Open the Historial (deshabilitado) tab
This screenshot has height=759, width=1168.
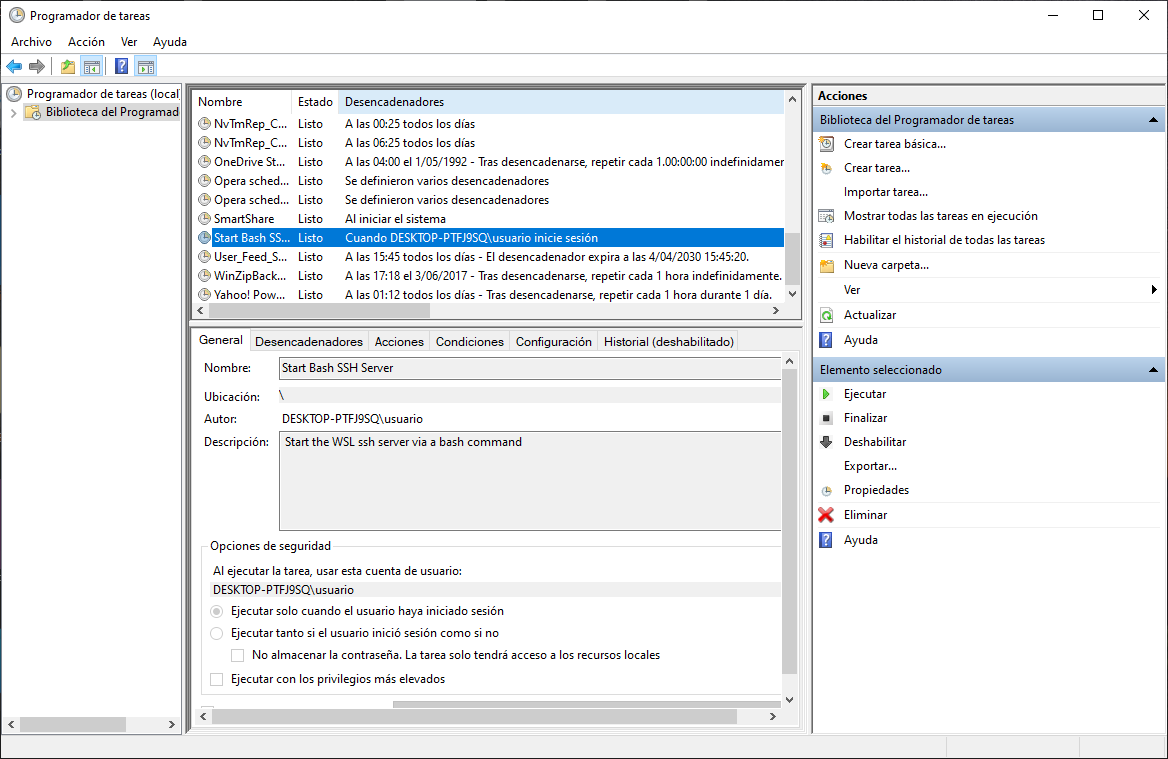[669, 342]
